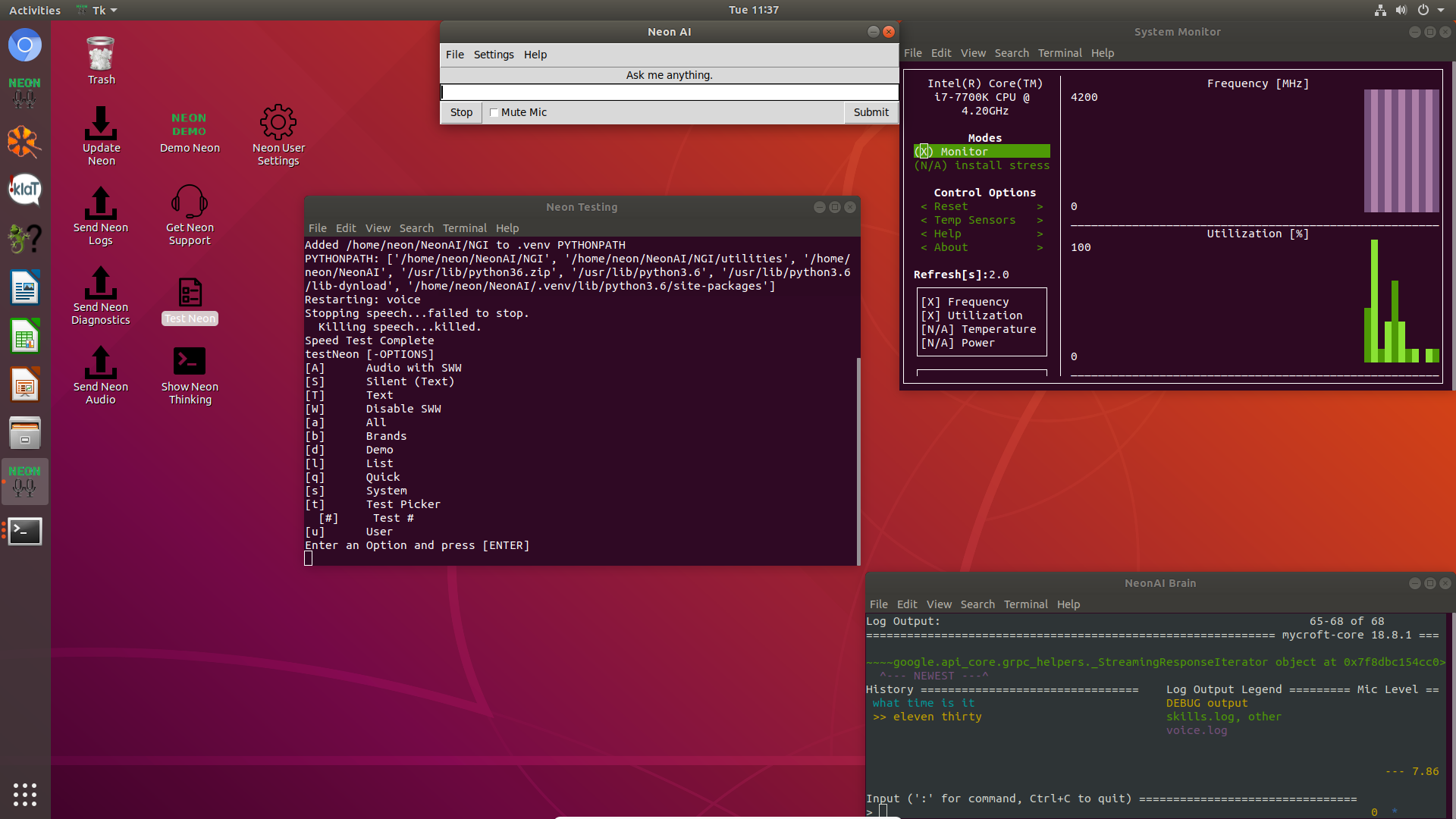1456x819 pixels.
Task: Open the network status icon in top bar
Action: (1380, 10)
